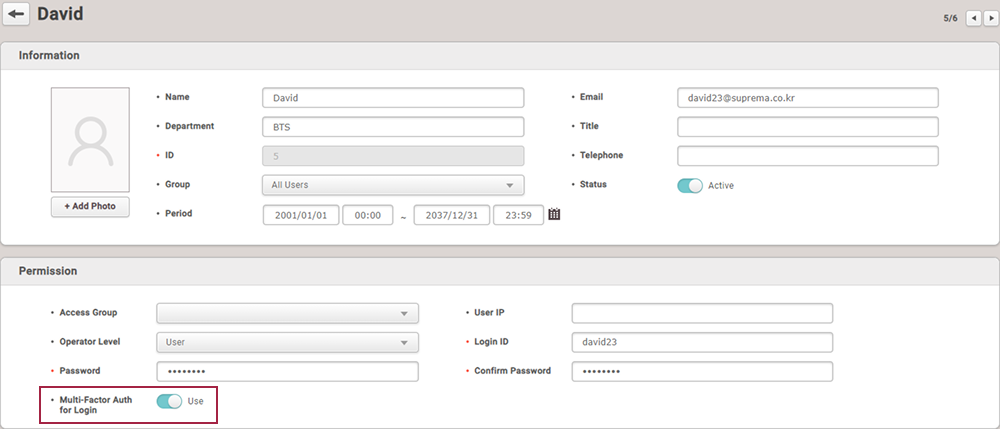
Task: Go to previous user with left triangle
Action: pos(974,18)
